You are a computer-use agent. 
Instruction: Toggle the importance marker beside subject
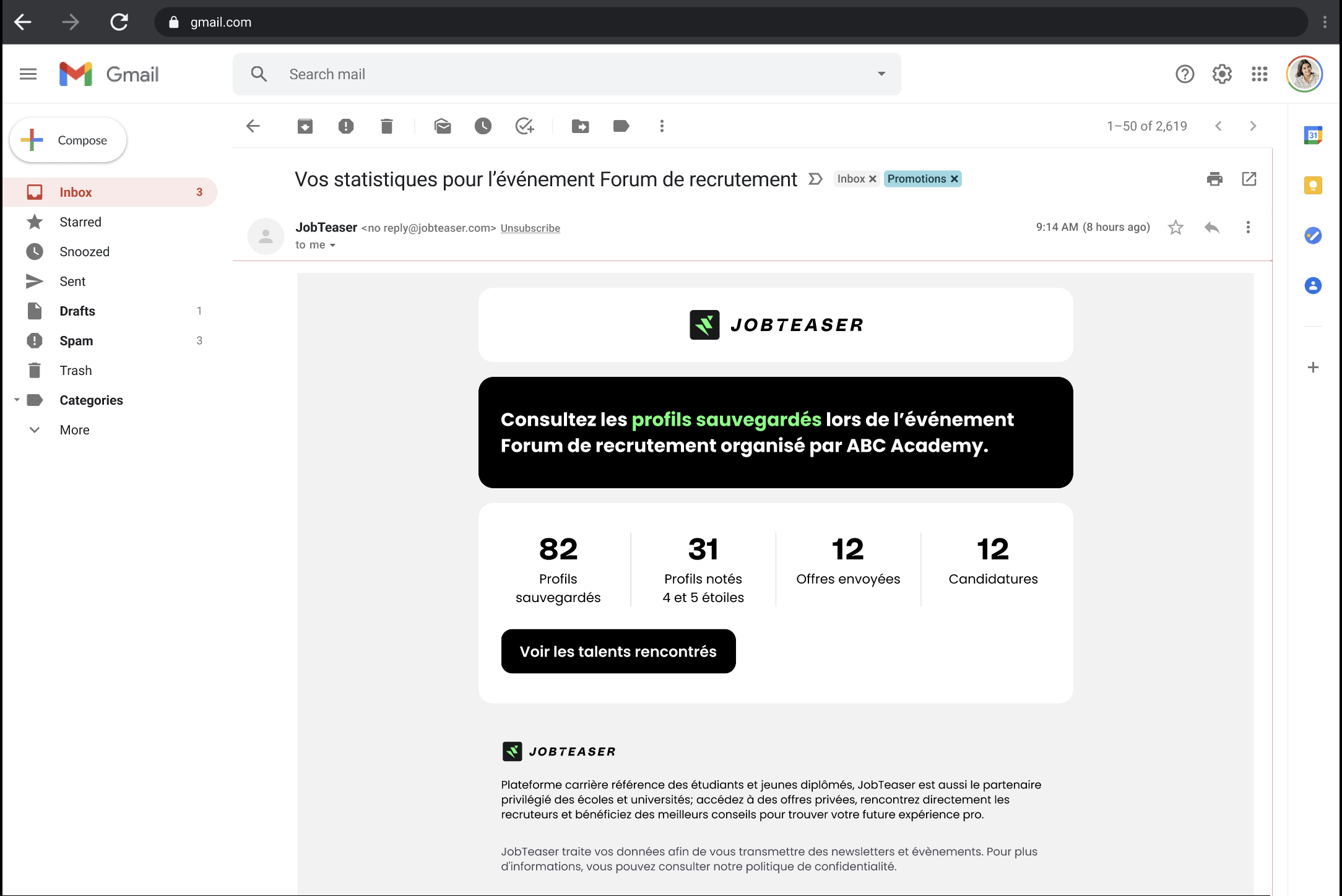click(x=816, y=179)
